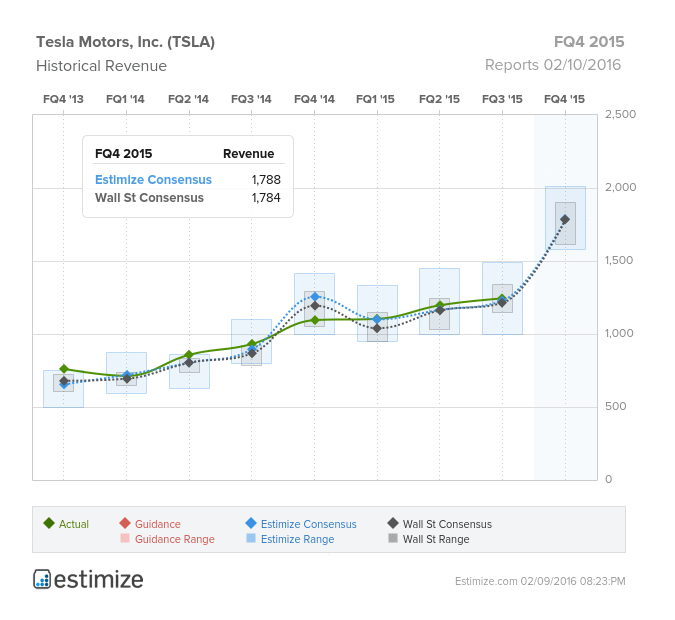Select the FQ4 '15 Wall St consensus marker
675x620 pixels.
[565, 220]
